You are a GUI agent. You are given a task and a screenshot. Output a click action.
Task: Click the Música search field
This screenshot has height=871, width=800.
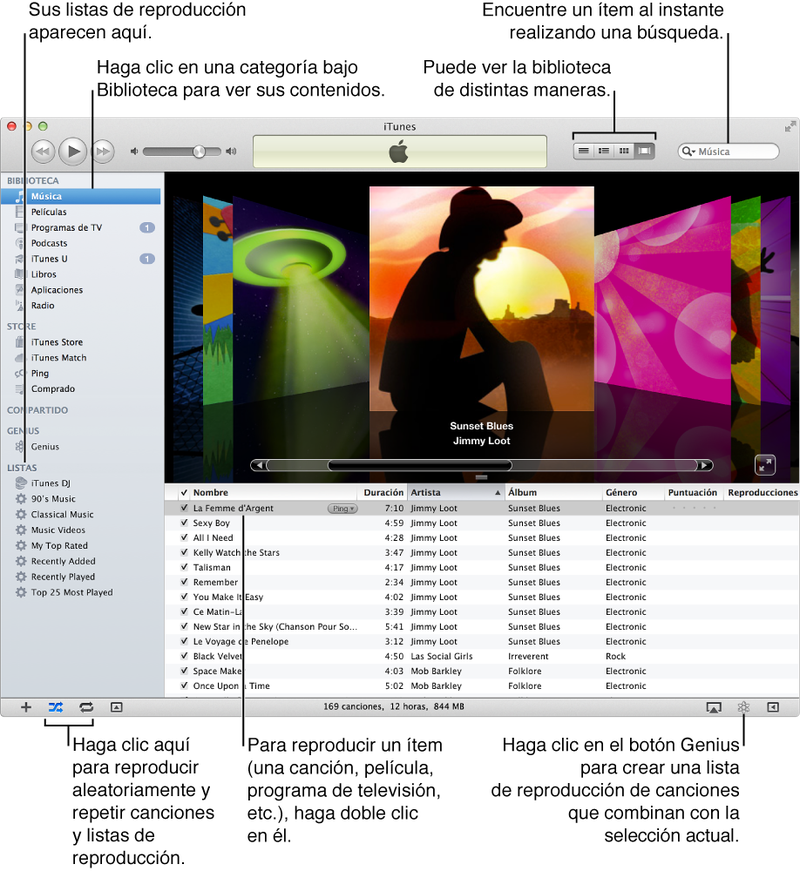728,151
